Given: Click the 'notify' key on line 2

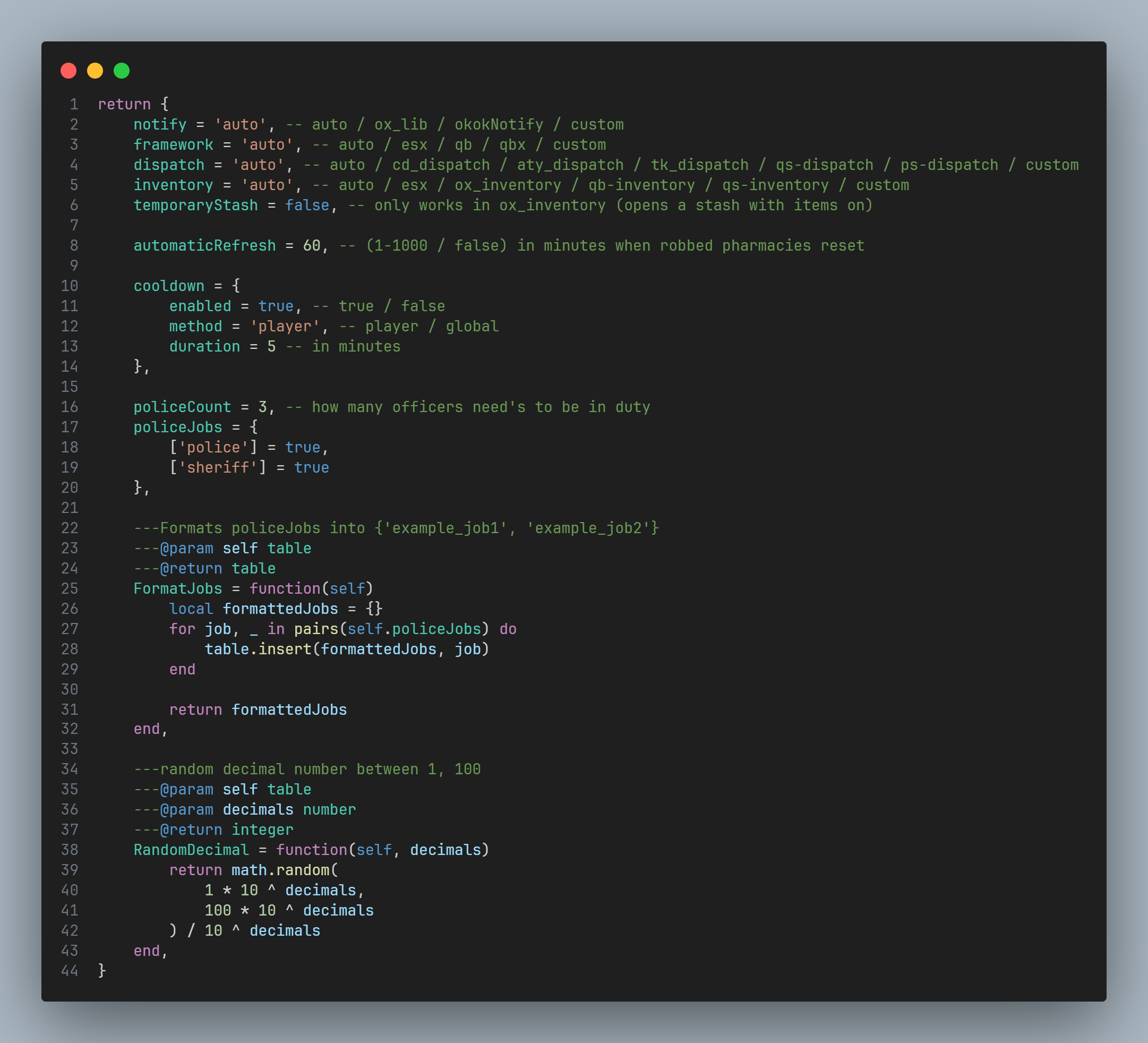Looking at the screenshot, I should (x=159, y=124).
